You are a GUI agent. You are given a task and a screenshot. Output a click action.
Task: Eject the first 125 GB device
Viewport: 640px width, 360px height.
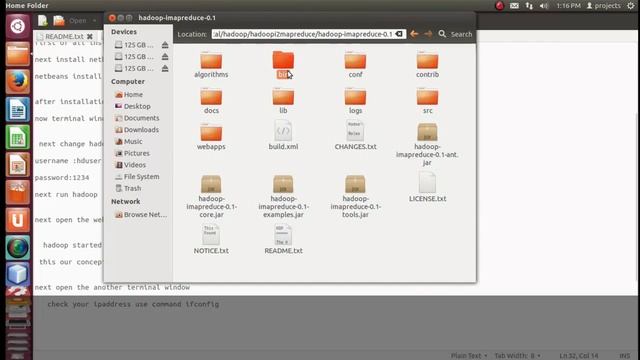point(165,45)
